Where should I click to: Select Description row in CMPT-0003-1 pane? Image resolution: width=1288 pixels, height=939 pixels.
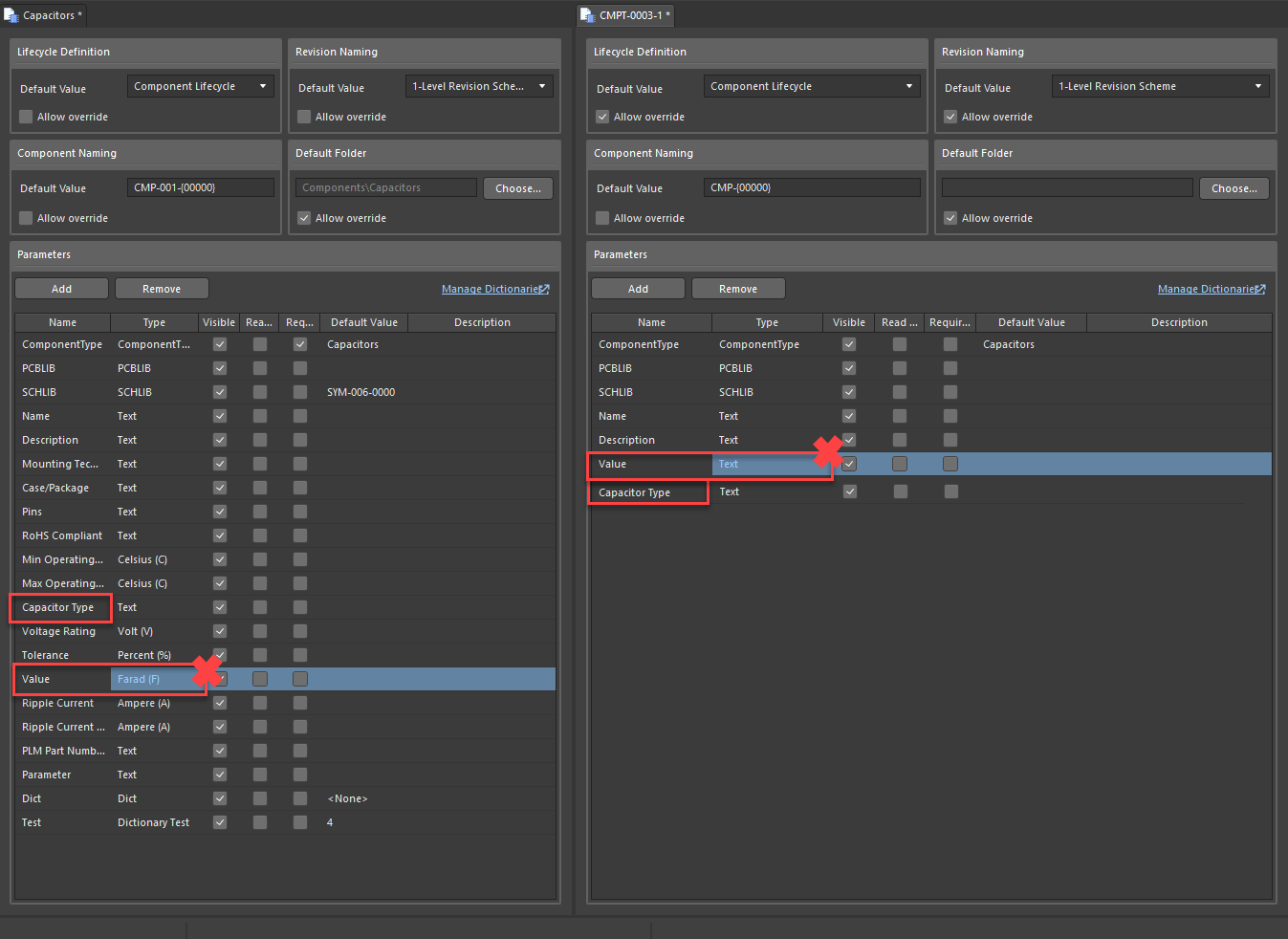pos(931,440)
